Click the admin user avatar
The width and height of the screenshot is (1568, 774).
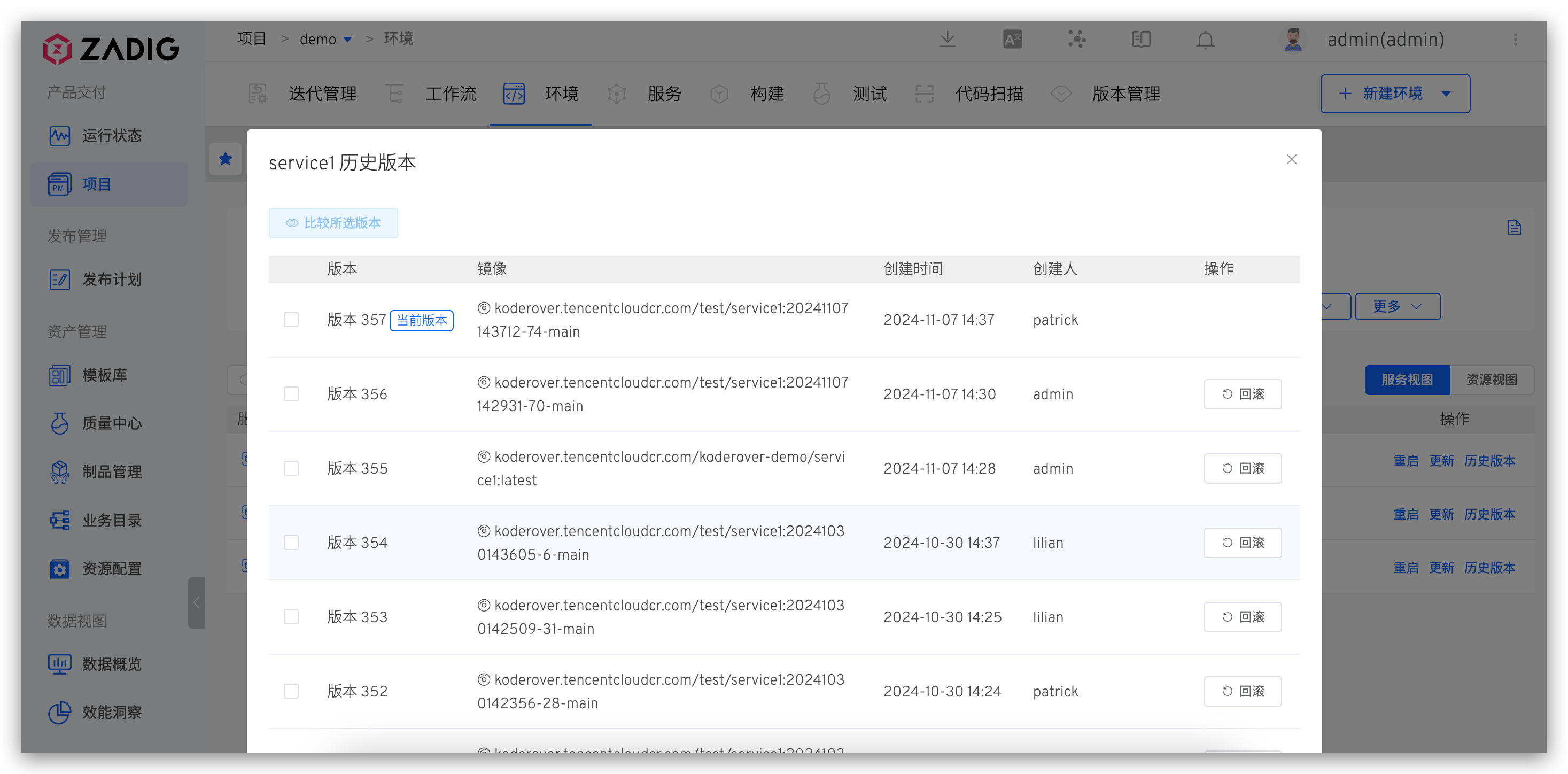click(1292, 40)
